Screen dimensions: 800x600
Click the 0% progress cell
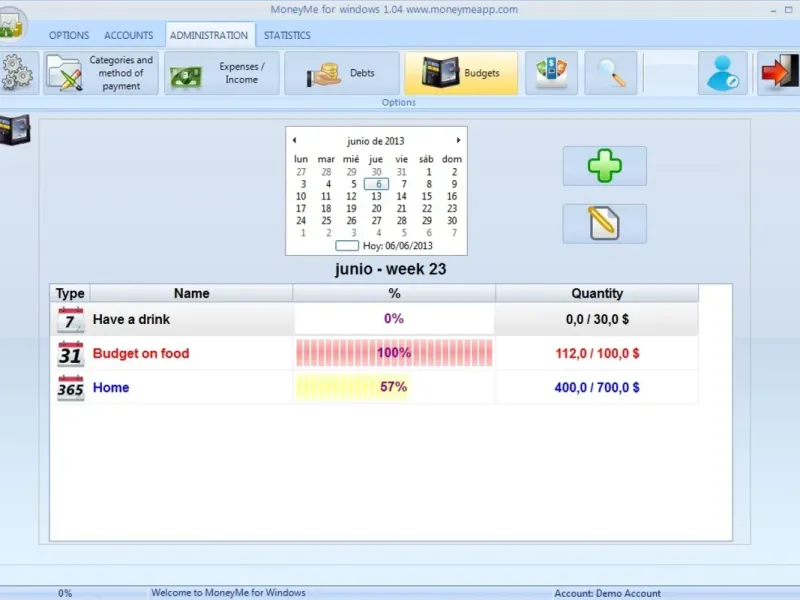coord(394,319)
